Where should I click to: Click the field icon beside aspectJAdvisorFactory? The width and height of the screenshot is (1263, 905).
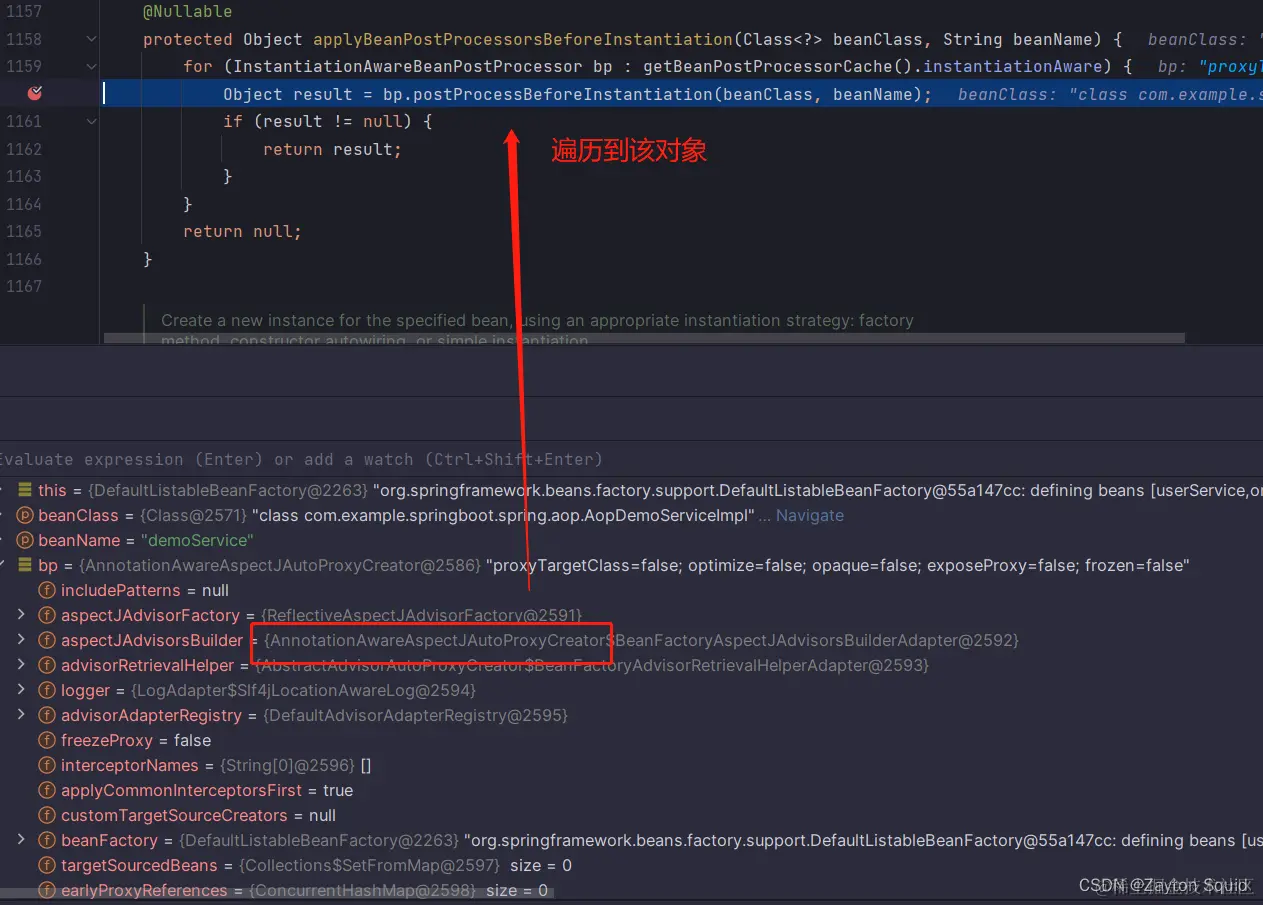tap(47, 615)
